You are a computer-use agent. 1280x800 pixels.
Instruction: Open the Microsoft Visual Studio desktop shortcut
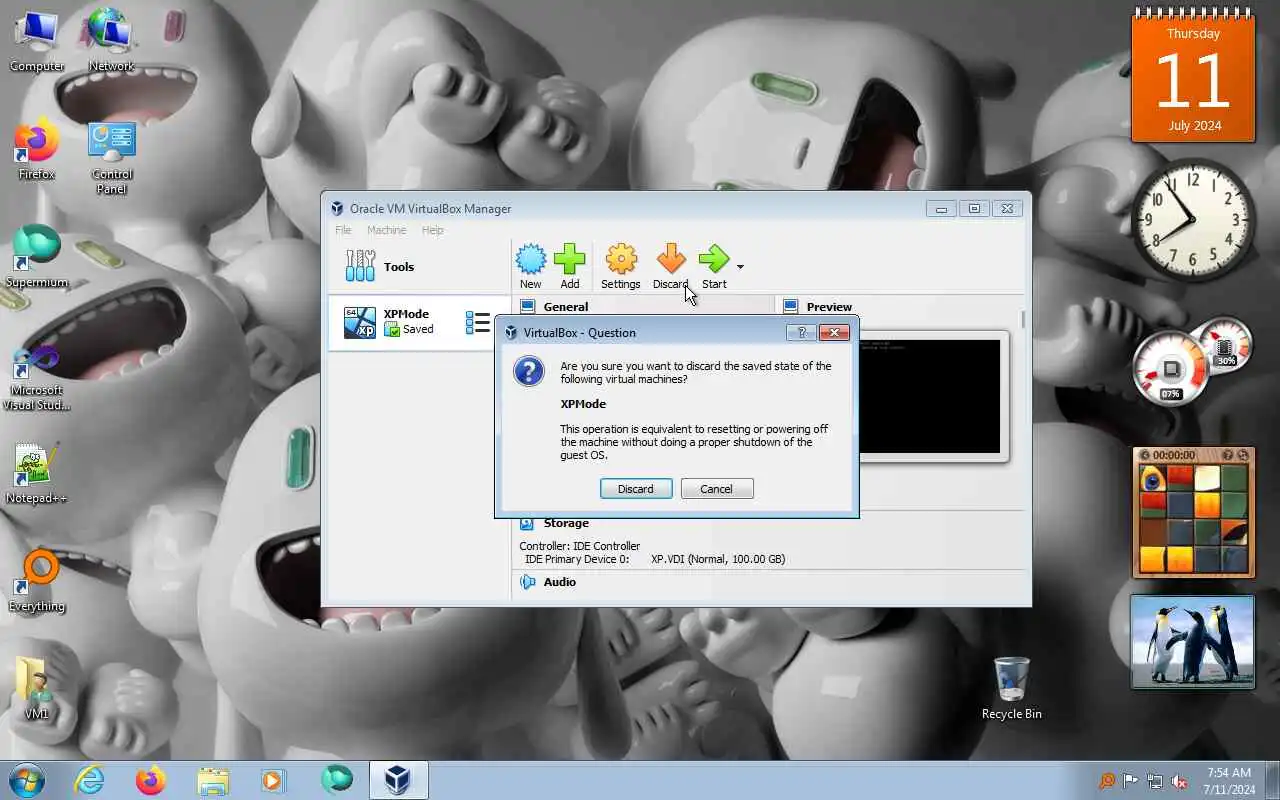[37, 376]
